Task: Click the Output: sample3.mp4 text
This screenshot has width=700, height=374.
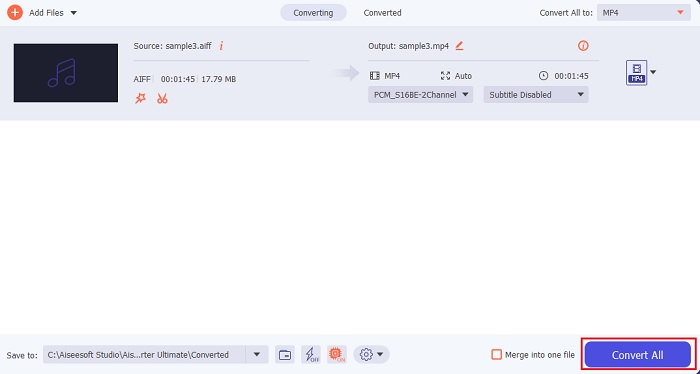Action: pos(408,46)
